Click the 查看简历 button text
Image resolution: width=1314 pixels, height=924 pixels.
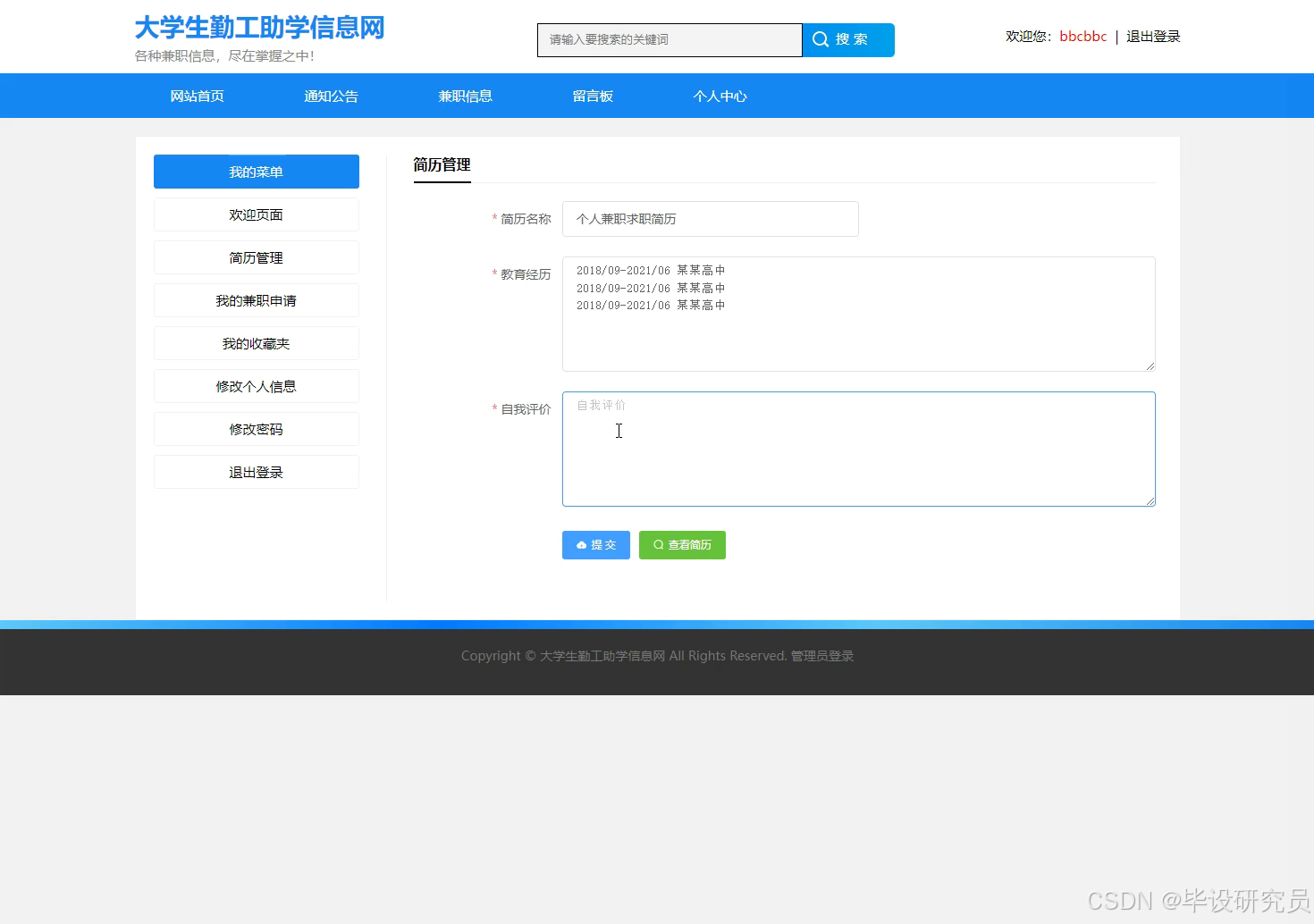tap(690, 545)
